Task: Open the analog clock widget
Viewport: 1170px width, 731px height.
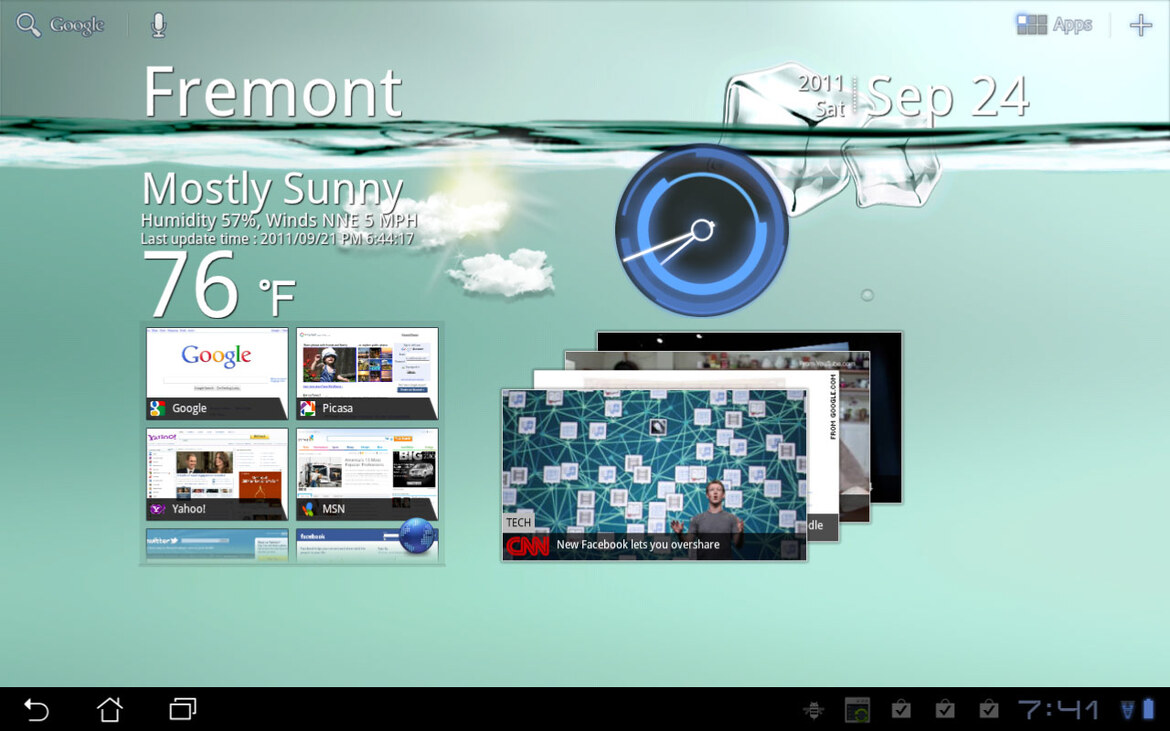Action: (x=701, y=230)
